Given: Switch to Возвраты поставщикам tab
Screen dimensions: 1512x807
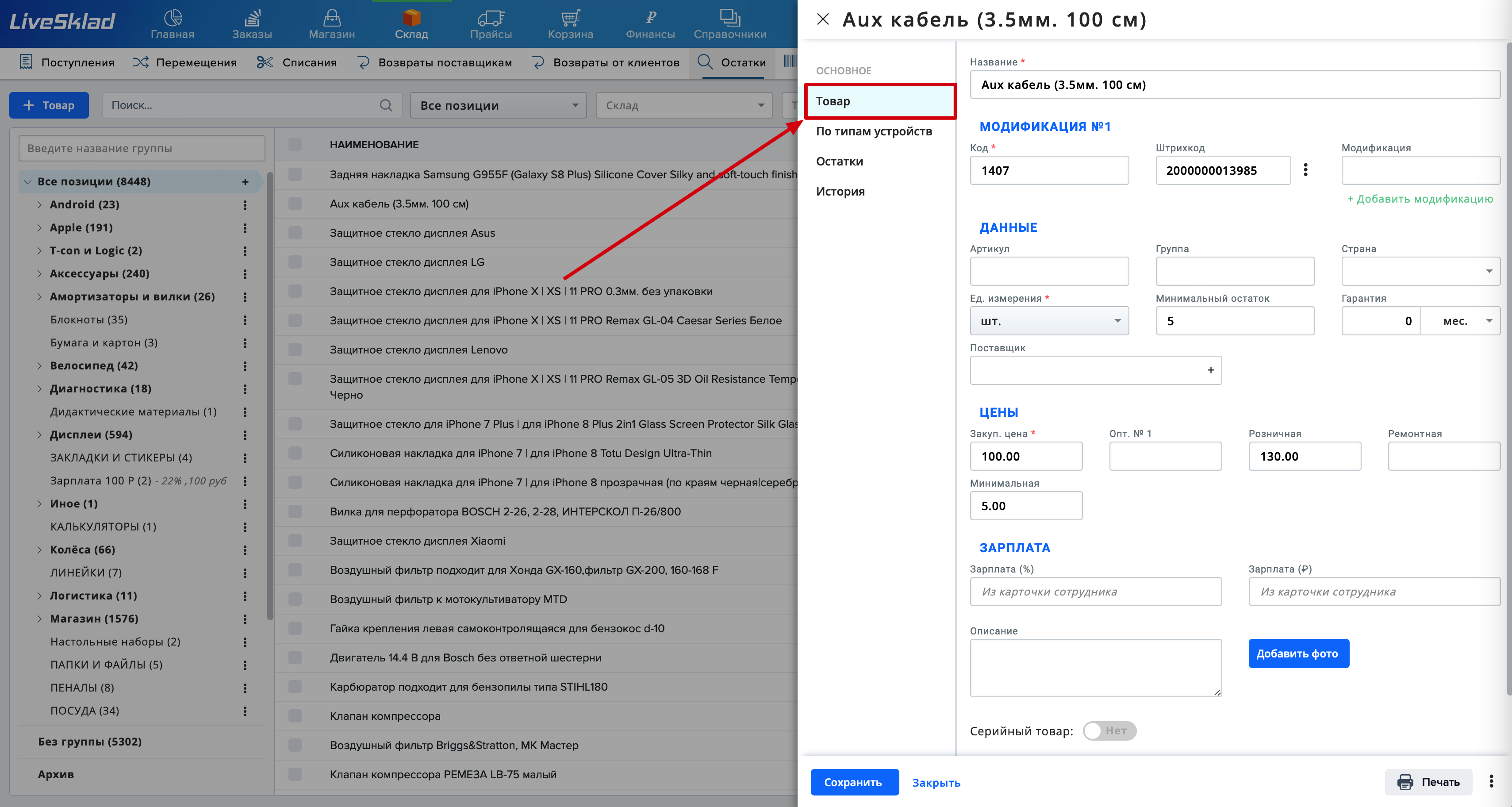Looking at the screenshot, I should click(x=434, y=62).
